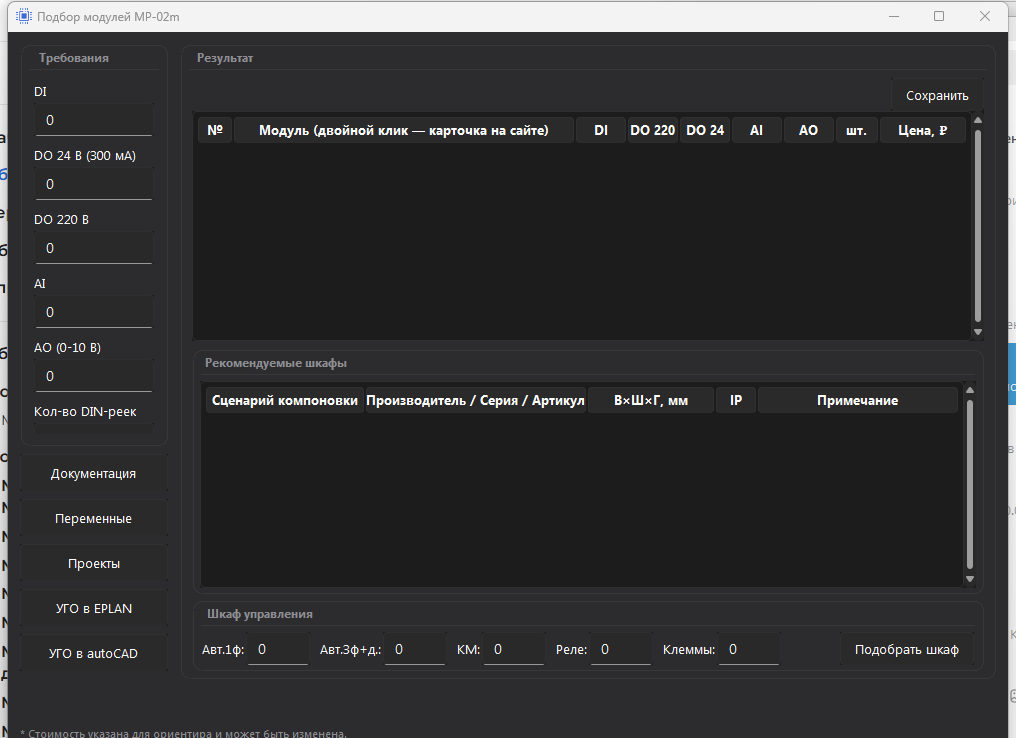Viewport: 1016px width, 738px height.
Task: Open the Документация section
Action: 93,474
